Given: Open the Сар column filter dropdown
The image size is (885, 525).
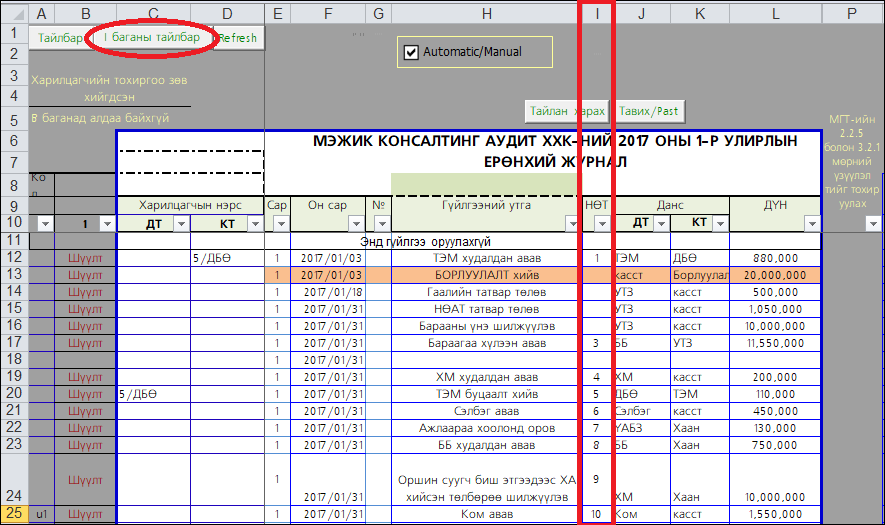Looking at the screenshot, I should 279,223.
